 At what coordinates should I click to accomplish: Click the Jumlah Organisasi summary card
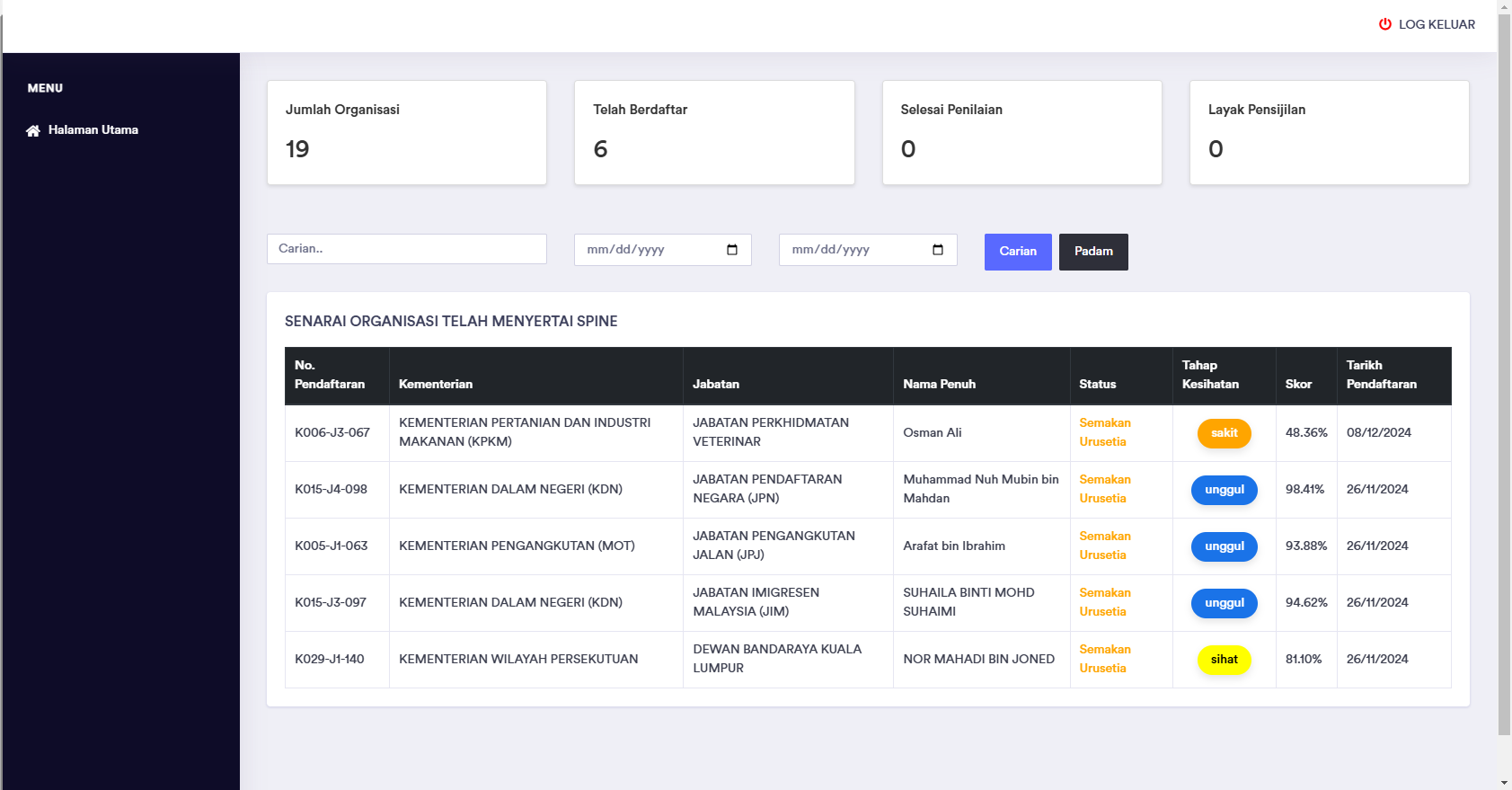pos(406,132)
